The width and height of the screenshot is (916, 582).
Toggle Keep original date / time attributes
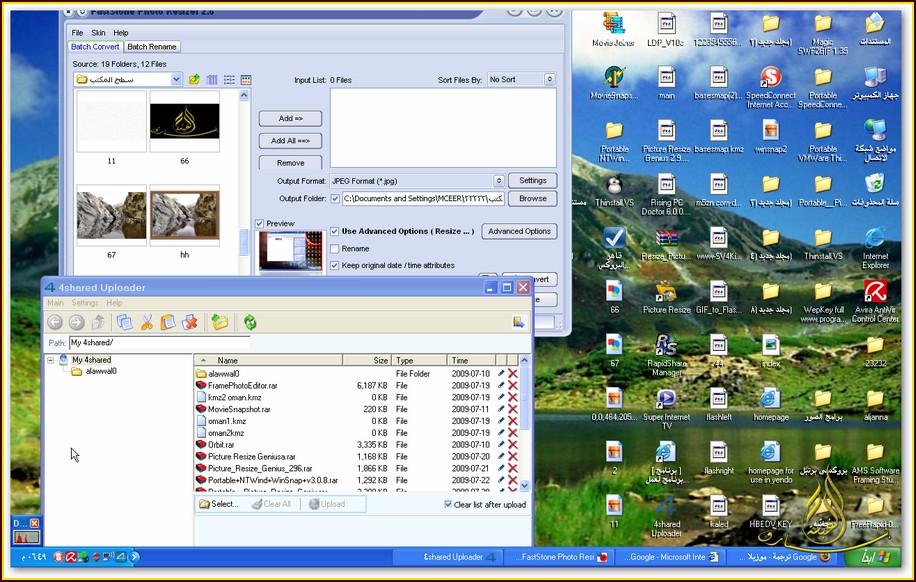[335, 265]
